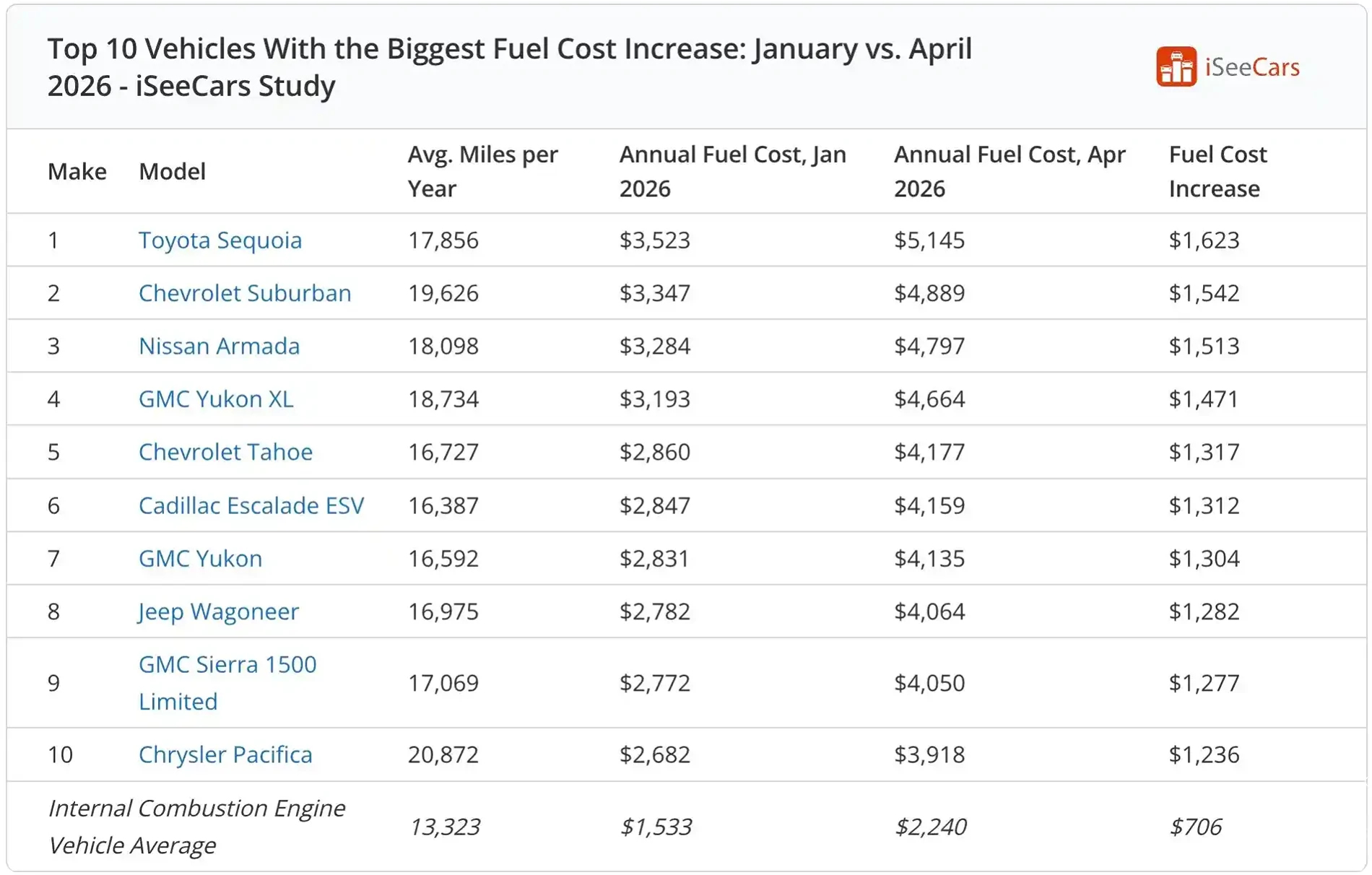
Task: Click the $4,135 cost cell
Action: 929,558
